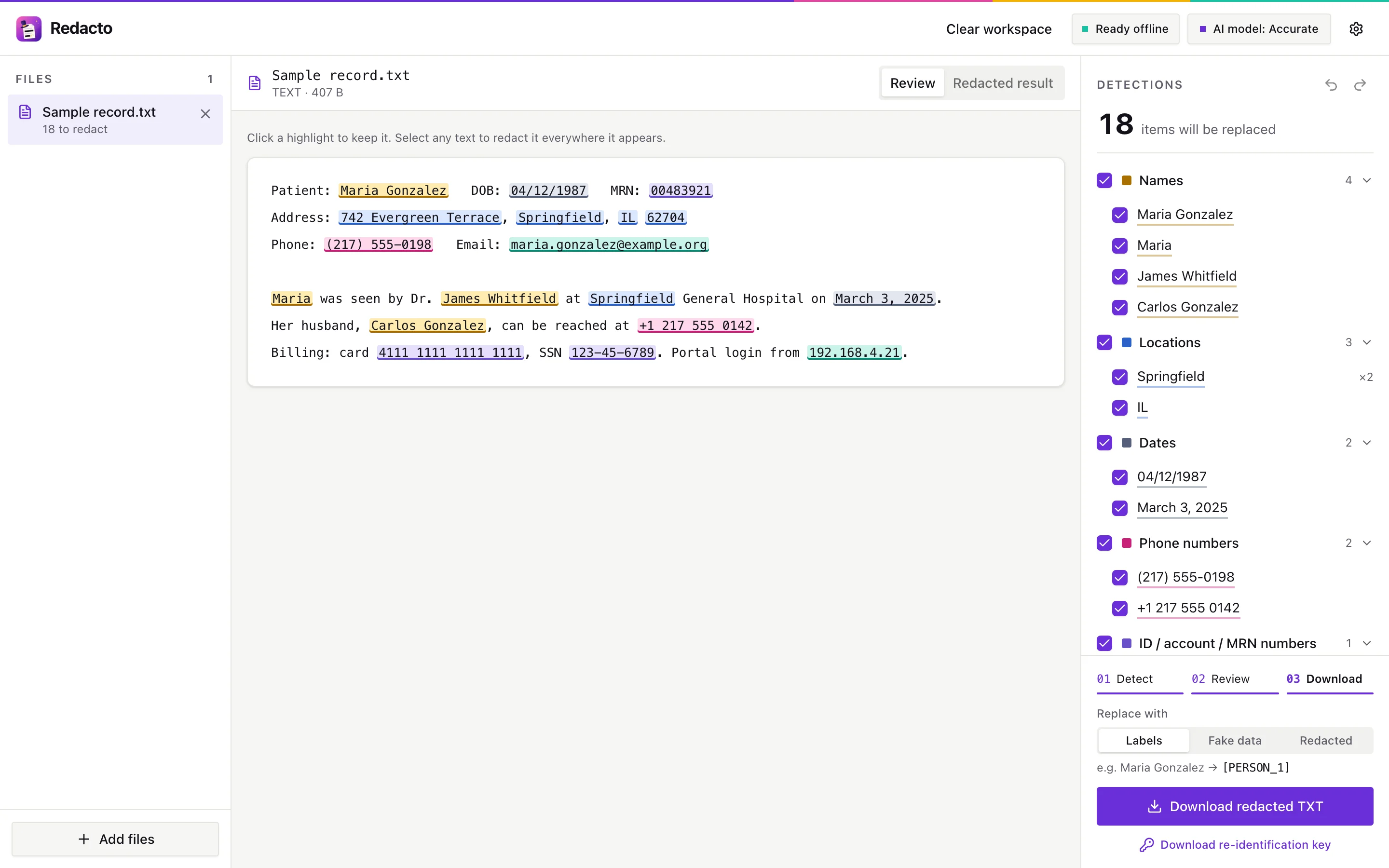1389x868 pixels.
Task: Undo the last detection change
Action: point(1331,85)
